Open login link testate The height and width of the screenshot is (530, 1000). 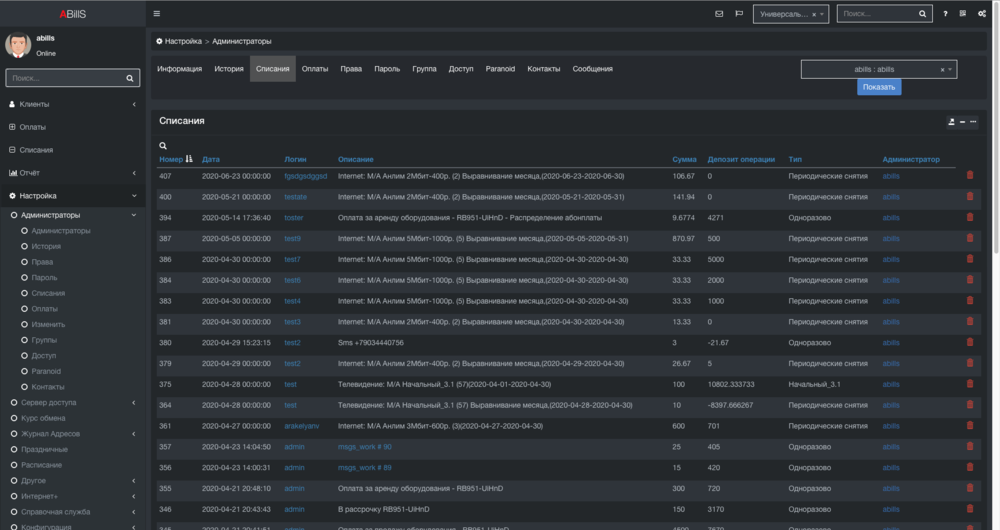click(295, 197)
